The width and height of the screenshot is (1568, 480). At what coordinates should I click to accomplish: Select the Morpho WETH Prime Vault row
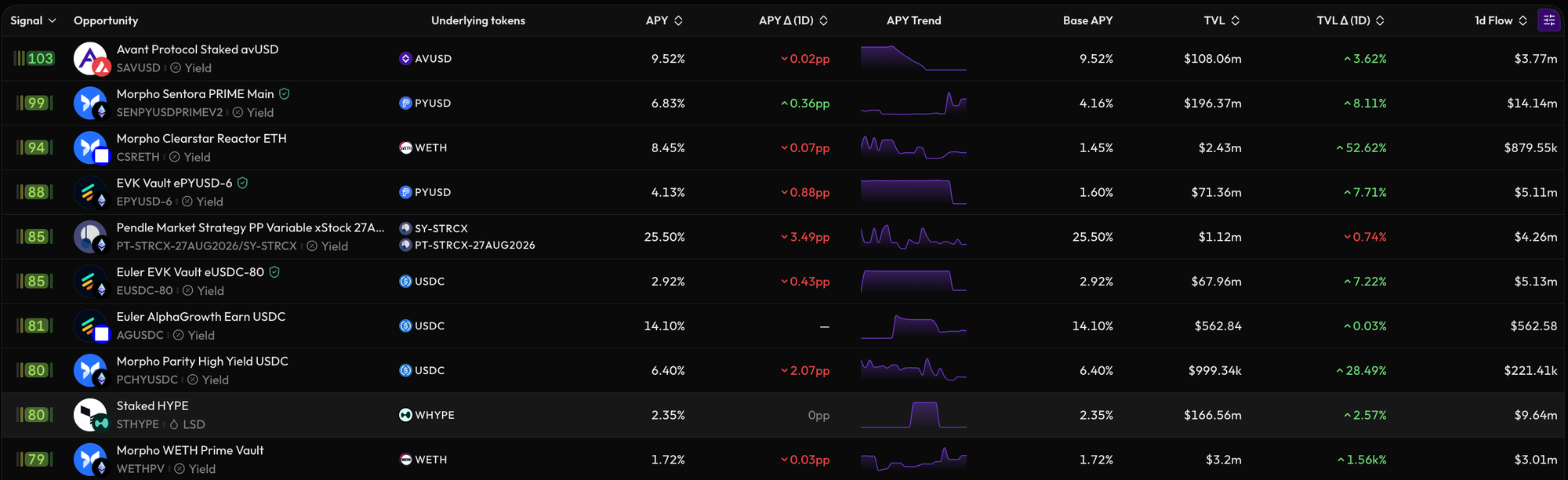(x=784, y=460)
